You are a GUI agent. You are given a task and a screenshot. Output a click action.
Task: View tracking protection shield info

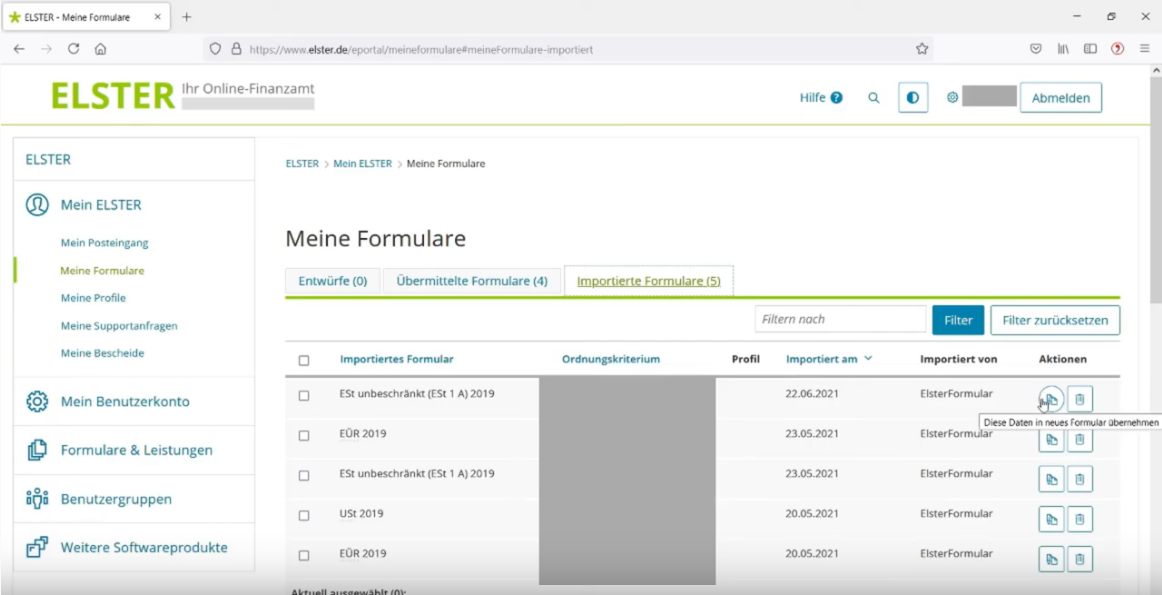[x=215, y=49]
